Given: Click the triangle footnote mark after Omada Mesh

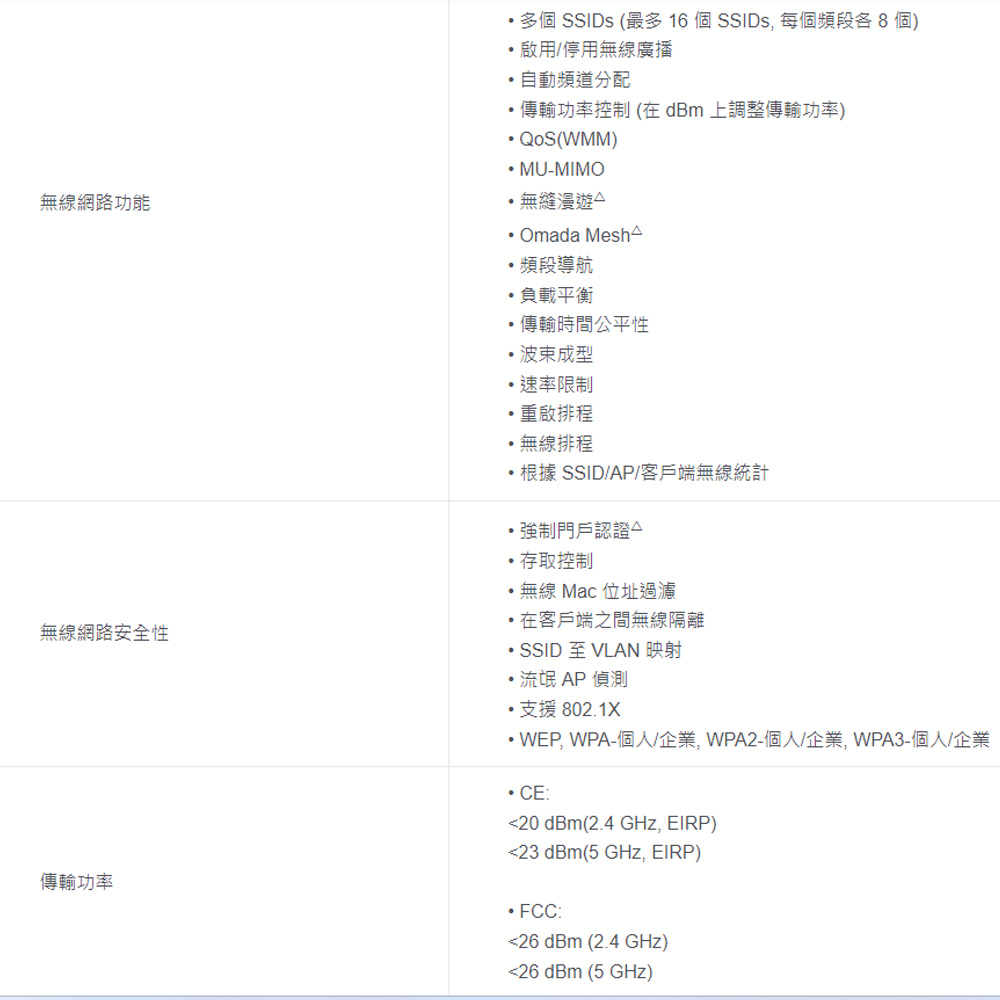Looking at the screenshot, I should [637, 231].
